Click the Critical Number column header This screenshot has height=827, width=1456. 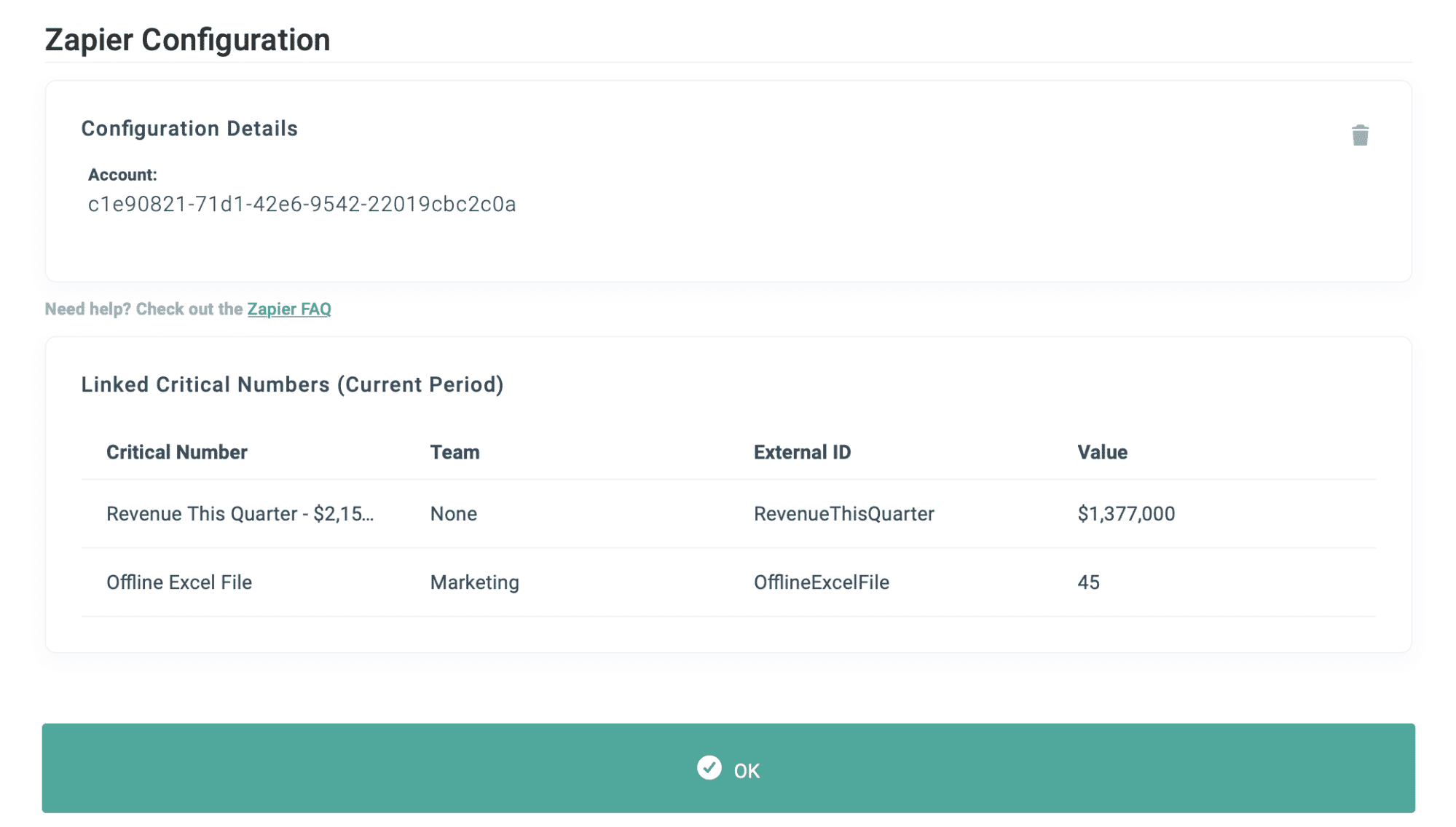[x=177, y=452]
